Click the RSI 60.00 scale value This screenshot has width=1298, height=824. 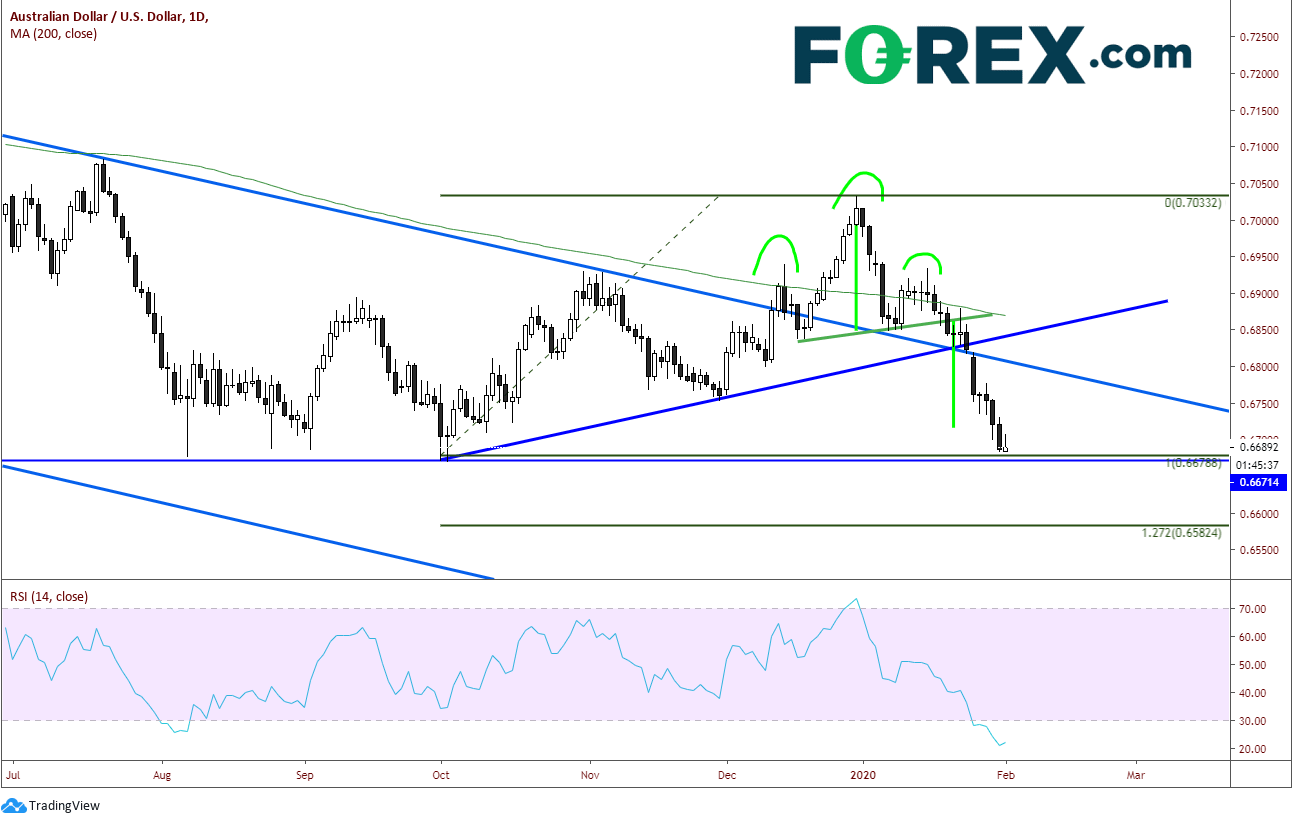[x=1253, y=637]
